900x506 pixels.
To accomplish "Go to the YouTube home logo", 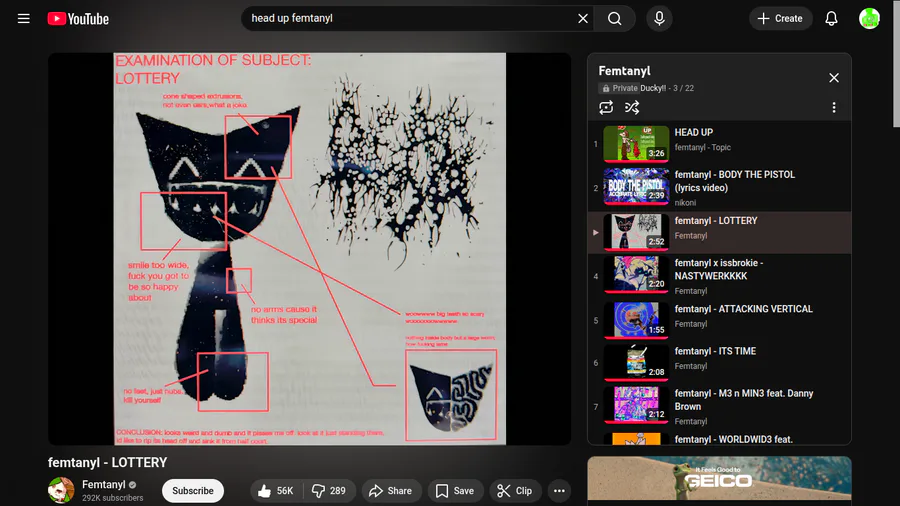I will (x=78, y=19).
